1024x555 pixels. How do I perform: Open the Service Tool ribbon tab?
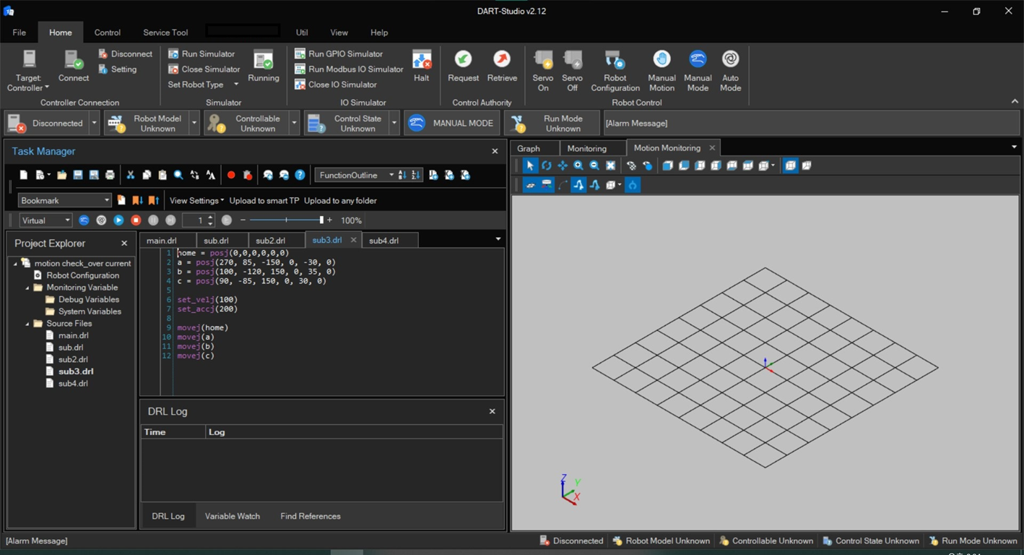(165, 32)
